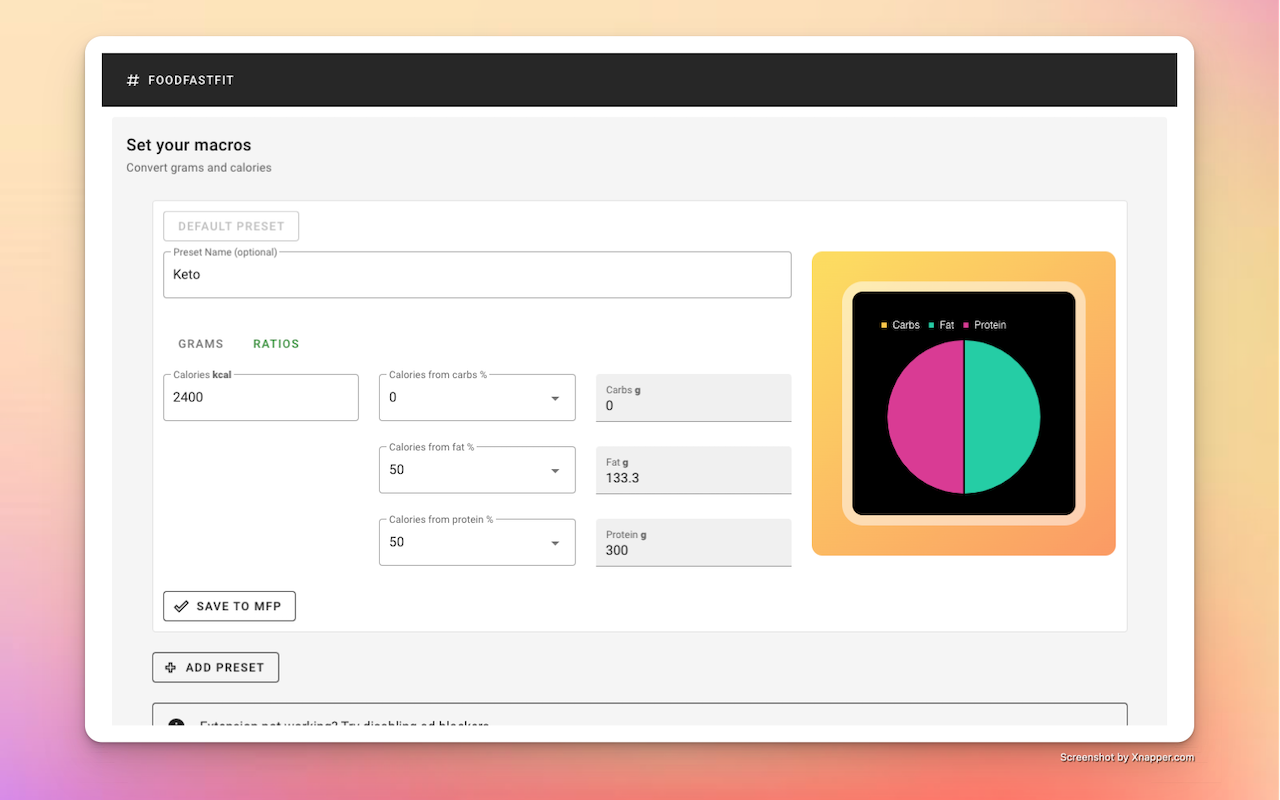This screenshot has height=800, width=1280.
Task: Switch to the Ratios tab
Action: [x=276, y=344]
